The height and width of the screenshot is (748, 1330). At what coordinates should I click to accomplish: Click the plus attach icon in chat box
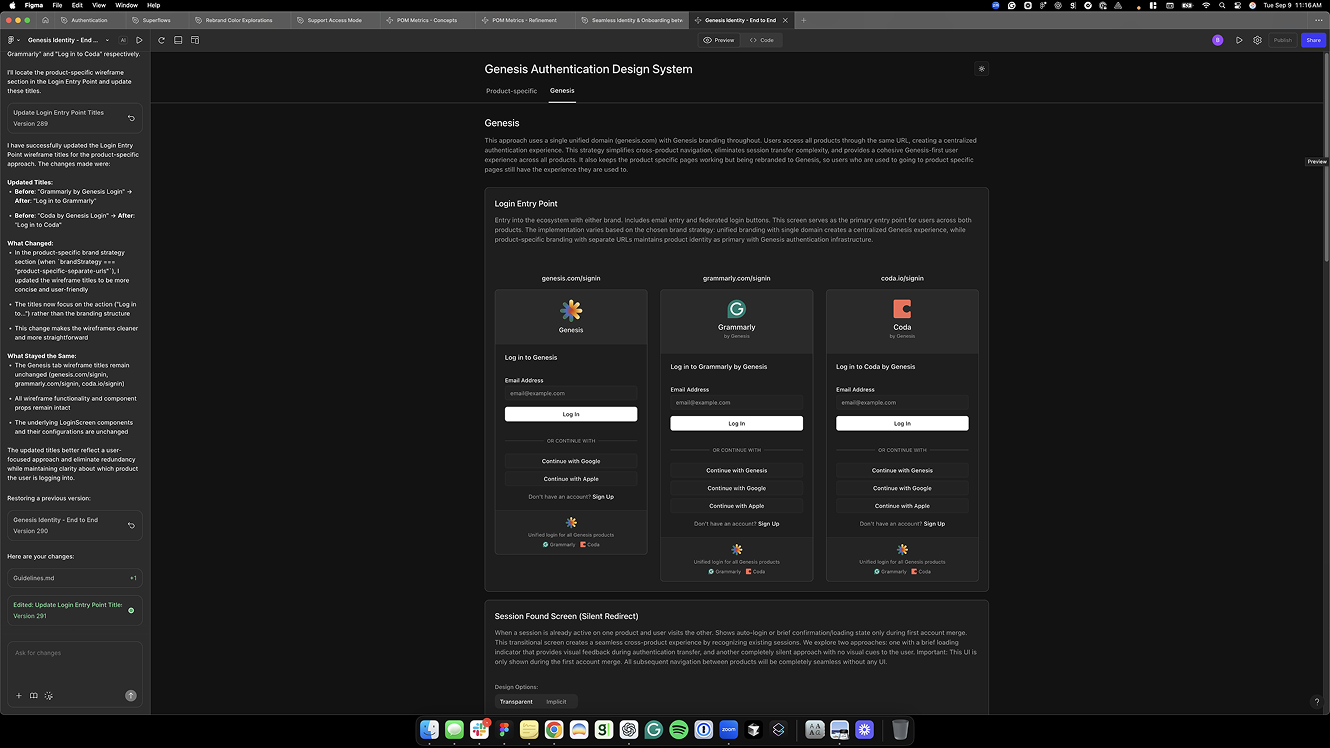coord(18,696)
